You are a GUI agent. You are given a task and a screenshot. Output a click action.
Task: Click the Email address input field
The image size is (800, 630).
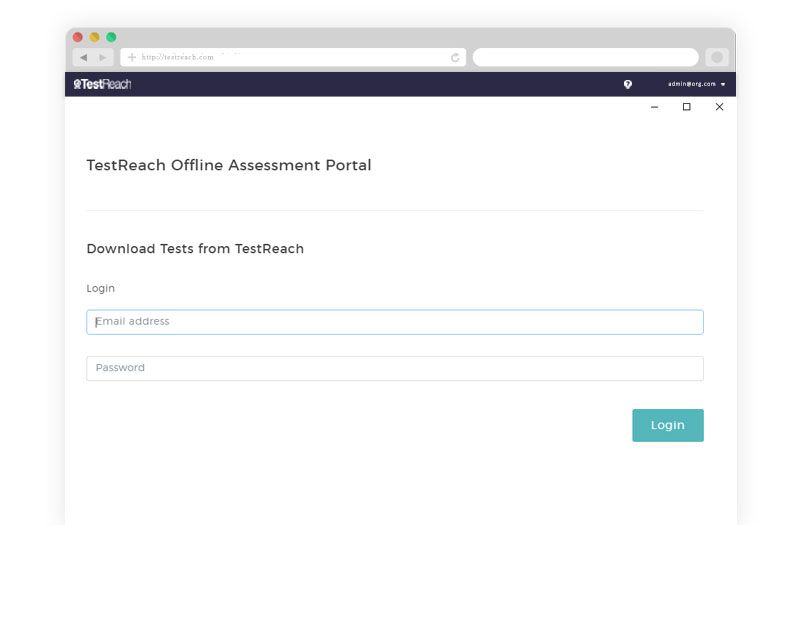(395, 322)
